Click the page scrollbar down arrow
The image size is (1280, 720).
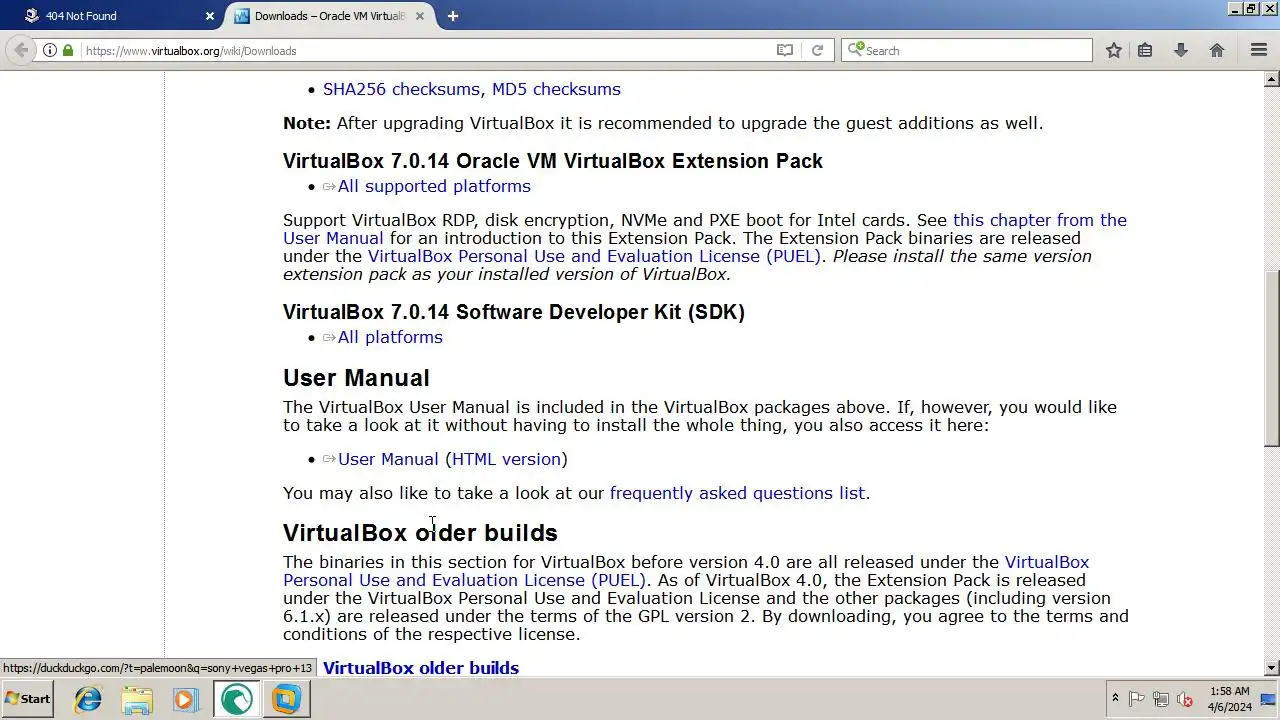1272,668
